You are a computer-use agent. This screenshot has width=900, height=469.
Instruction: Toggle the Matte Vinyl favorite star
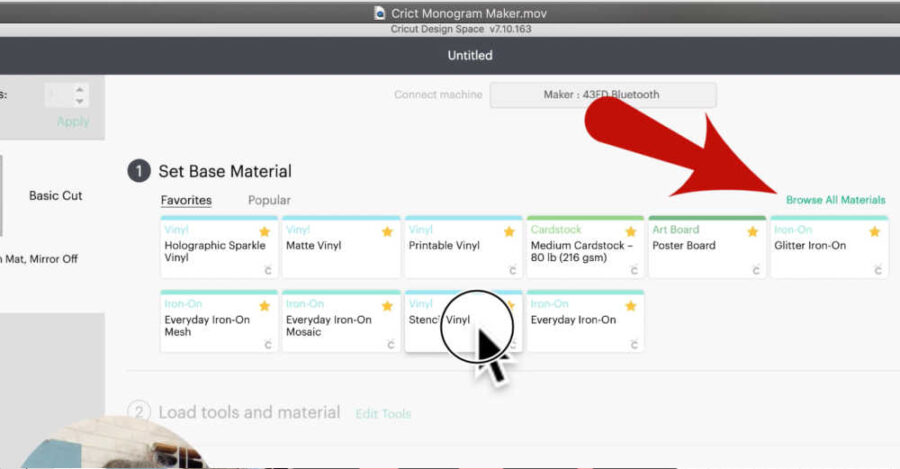click(x=387, y=232)
